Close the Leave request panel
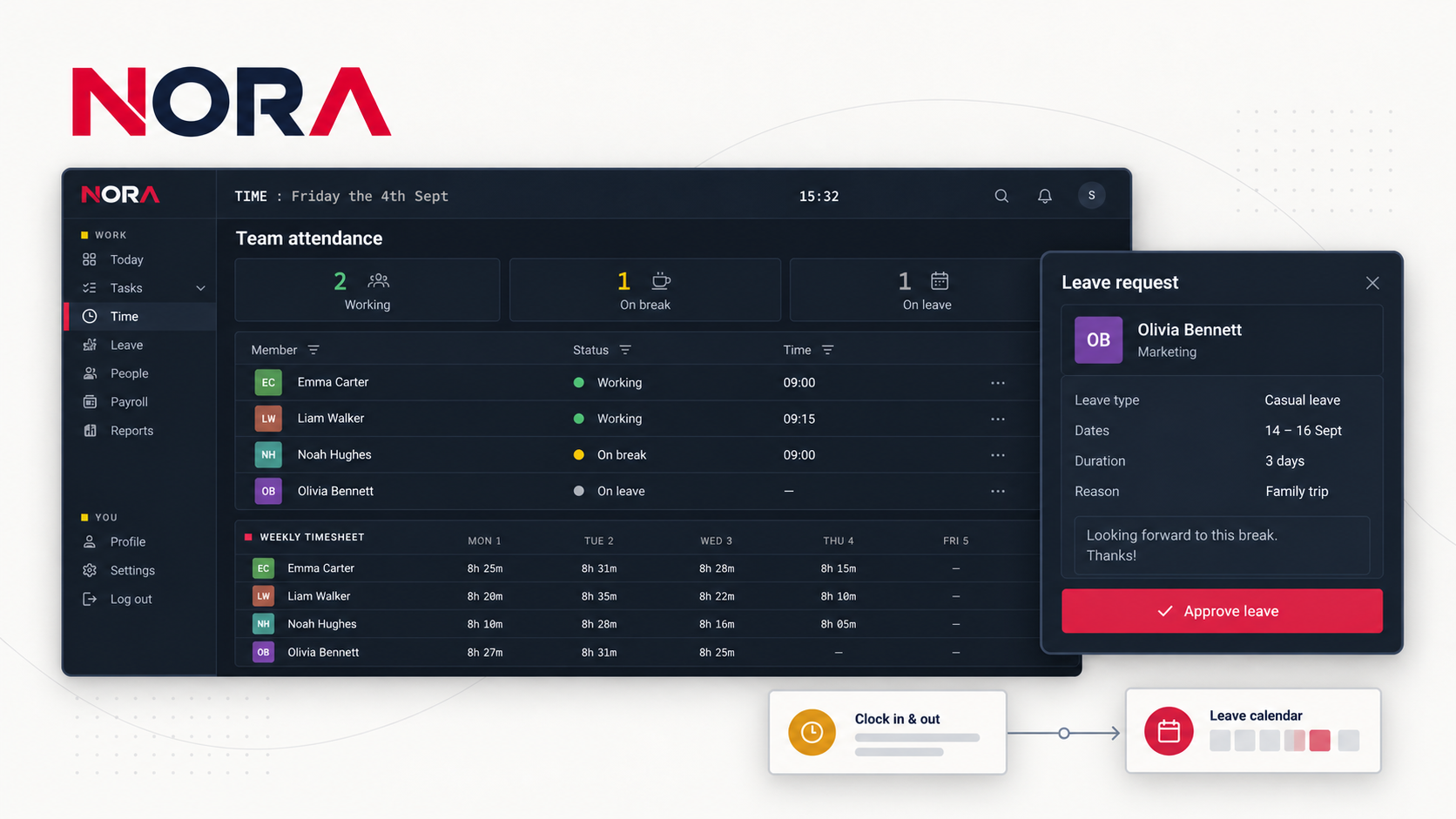Image resolution: width=1456 pixels, height=819 pixels. click(x=1372, y=283)
